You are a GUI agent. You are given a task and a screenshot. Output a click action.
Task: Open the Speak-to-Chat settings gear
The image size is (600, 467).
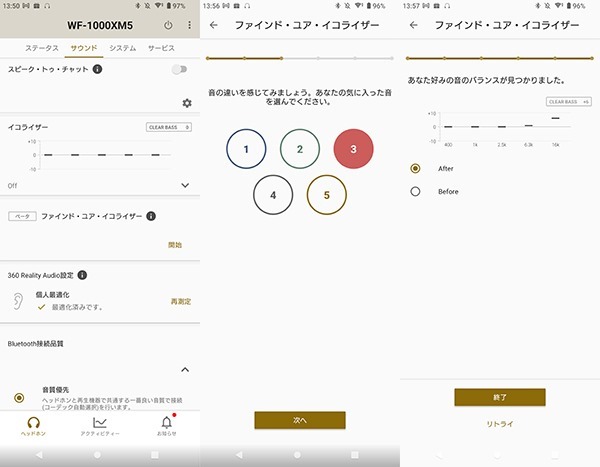coord(187,103)
